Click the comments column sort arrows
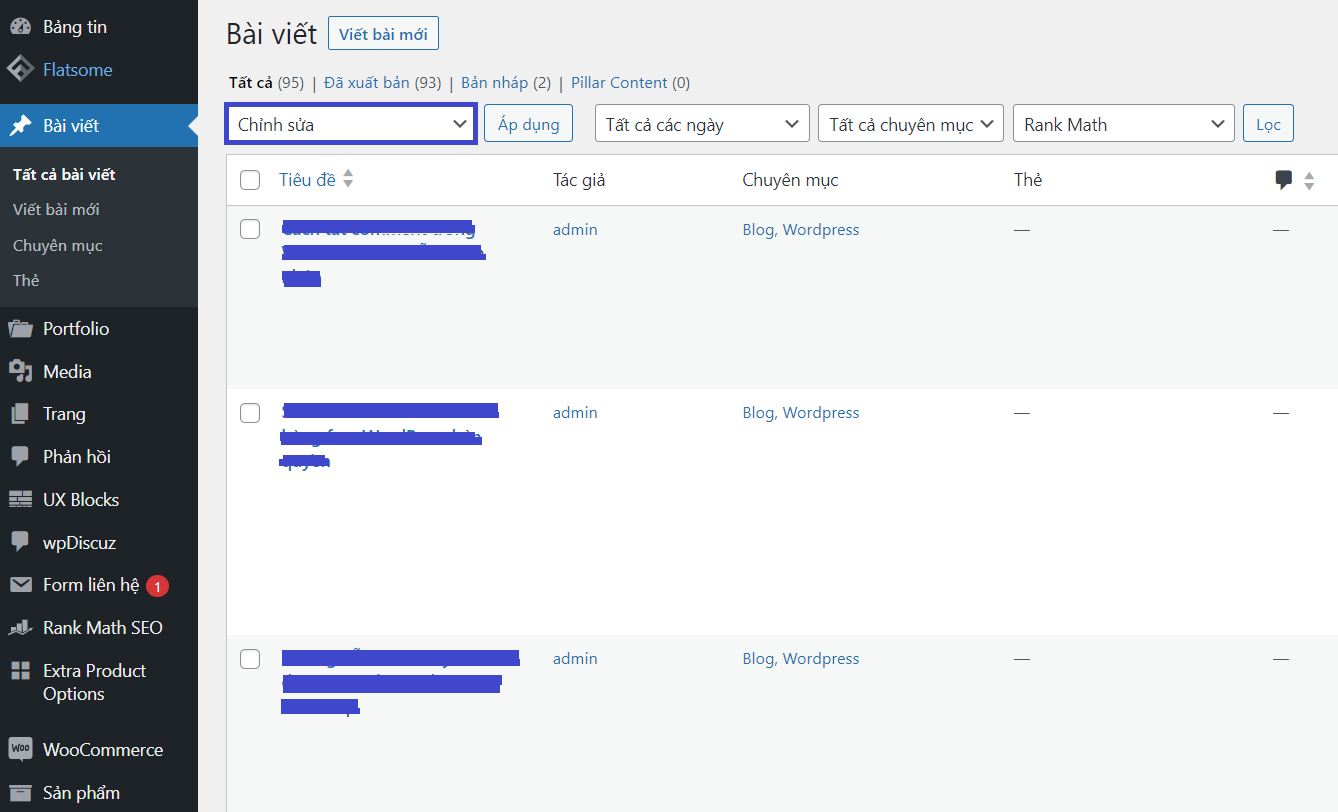 point(1309,181)
